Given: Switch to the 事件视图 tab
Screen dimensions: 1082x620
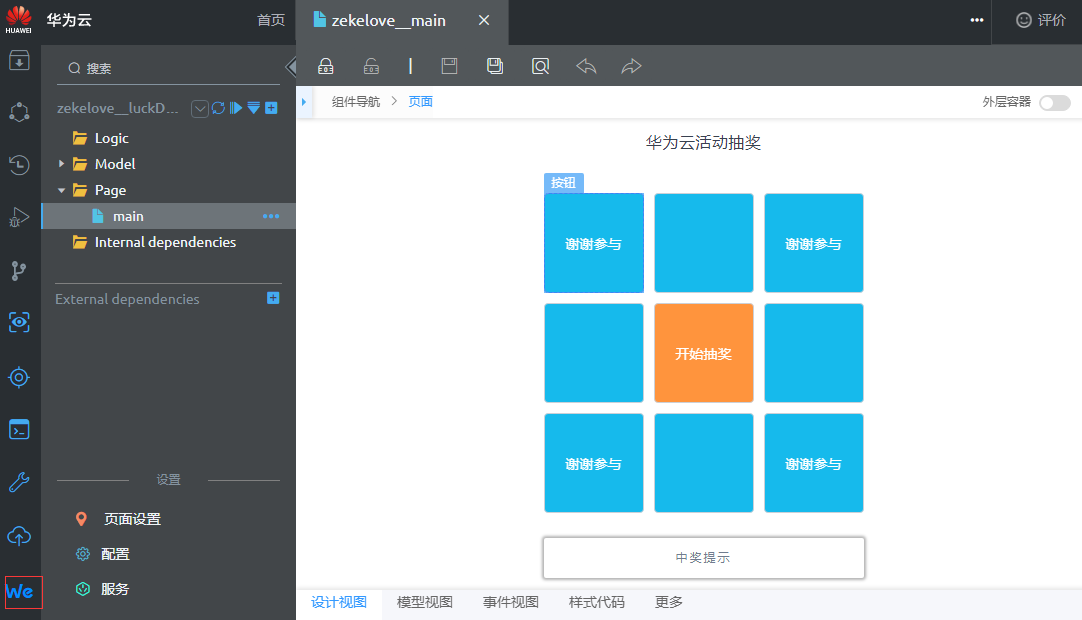Looking at the screenshot, I should [x=511, y=602].
